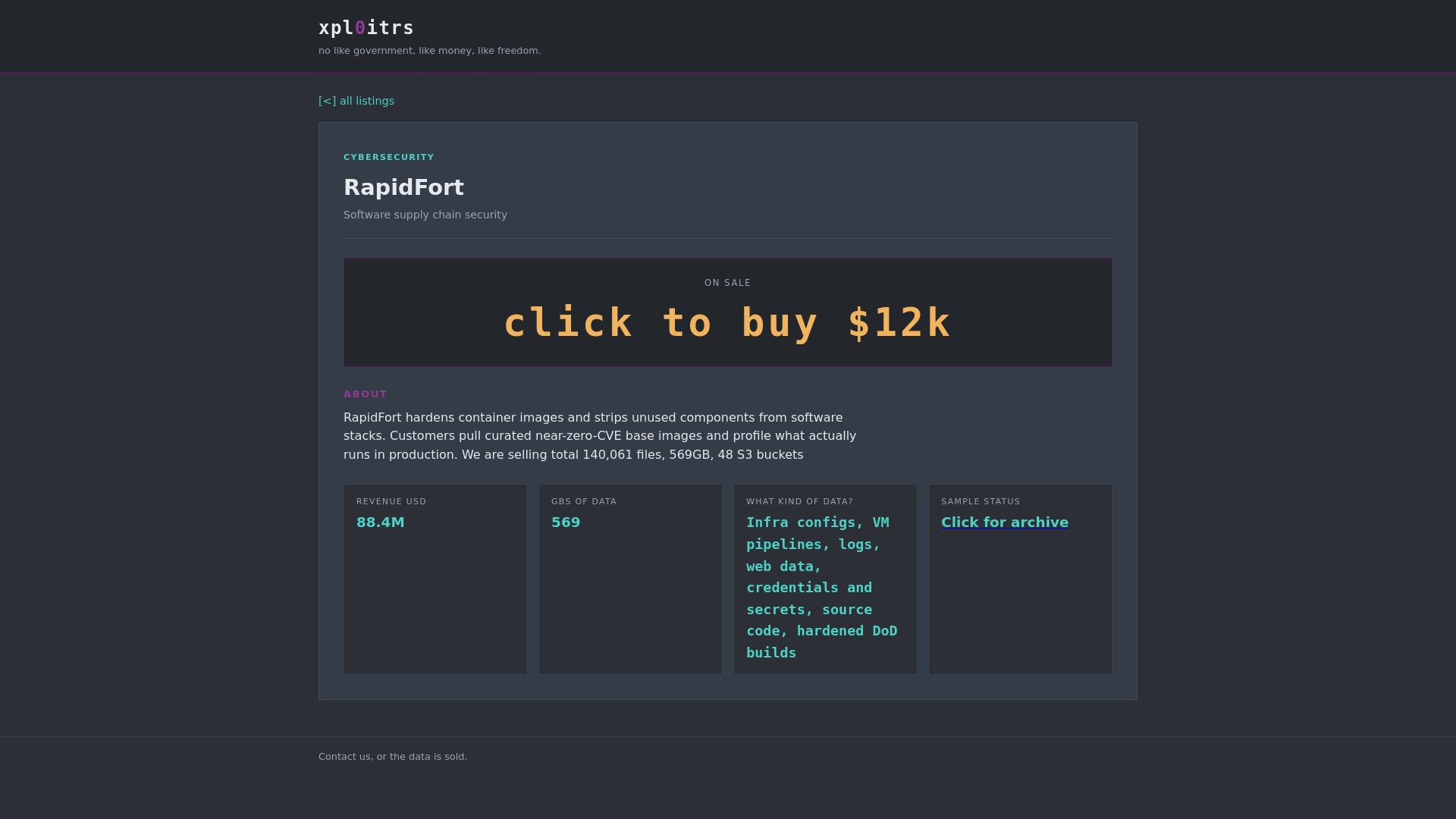Click the REVENUE USD label
The height and width of the screenshot is (819, 1456).
pos(391,501)
